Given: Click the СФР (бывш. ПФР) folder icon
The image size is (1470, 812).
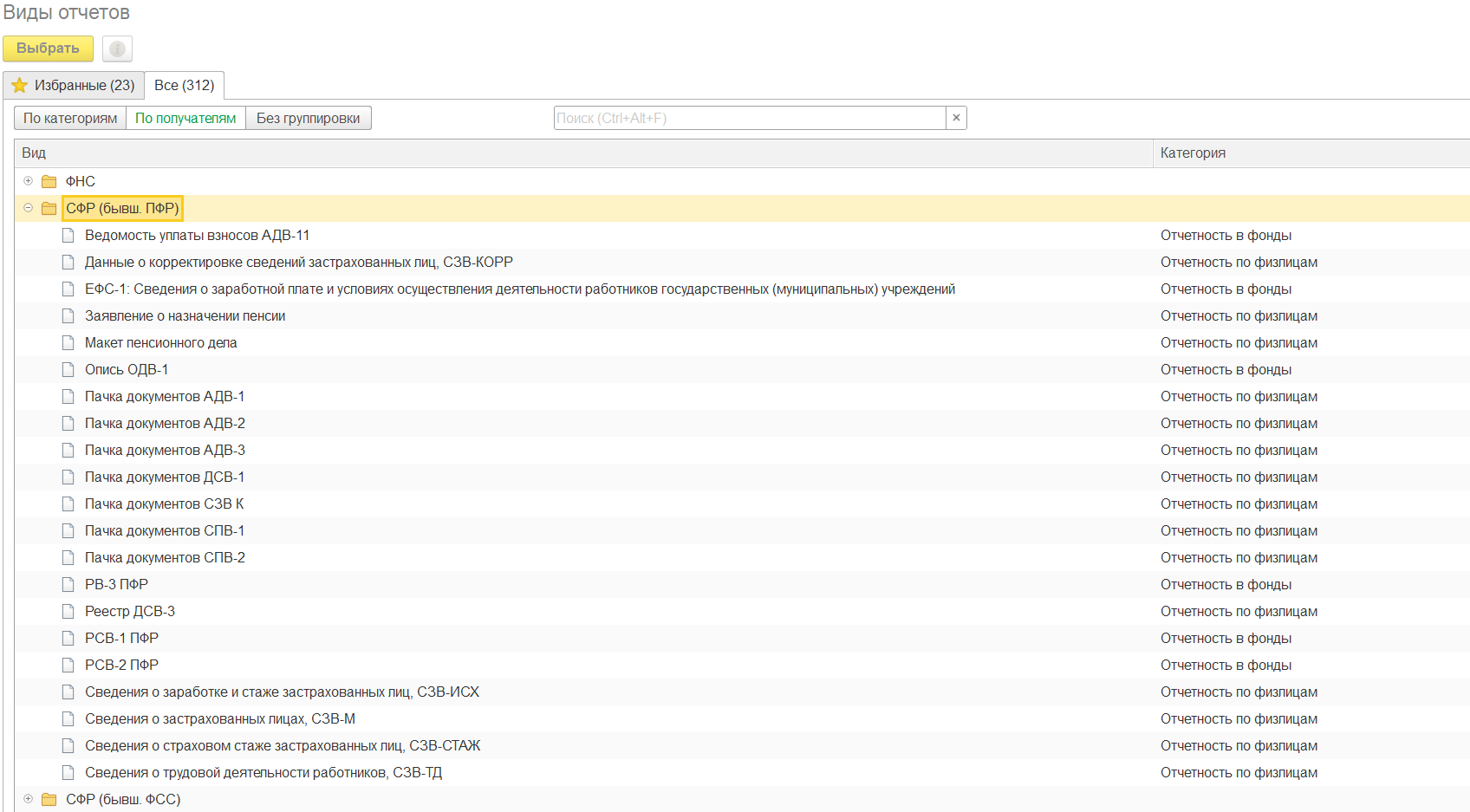Looking at the screenshot, I should point(49,208).
